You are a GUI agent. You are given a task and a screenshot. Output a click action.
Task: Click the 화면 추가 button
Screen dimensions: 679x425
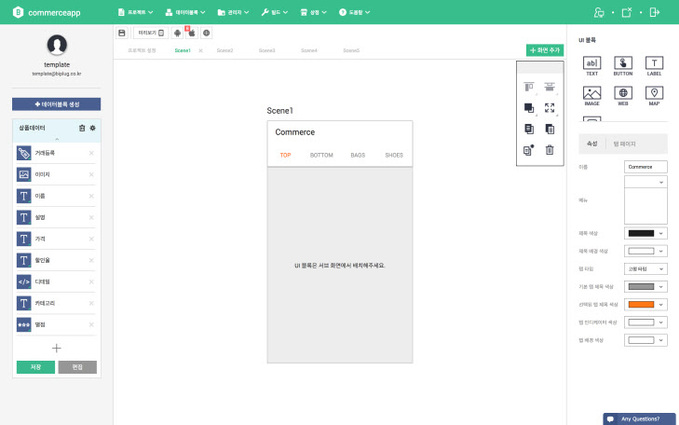[x=545, y=50]
